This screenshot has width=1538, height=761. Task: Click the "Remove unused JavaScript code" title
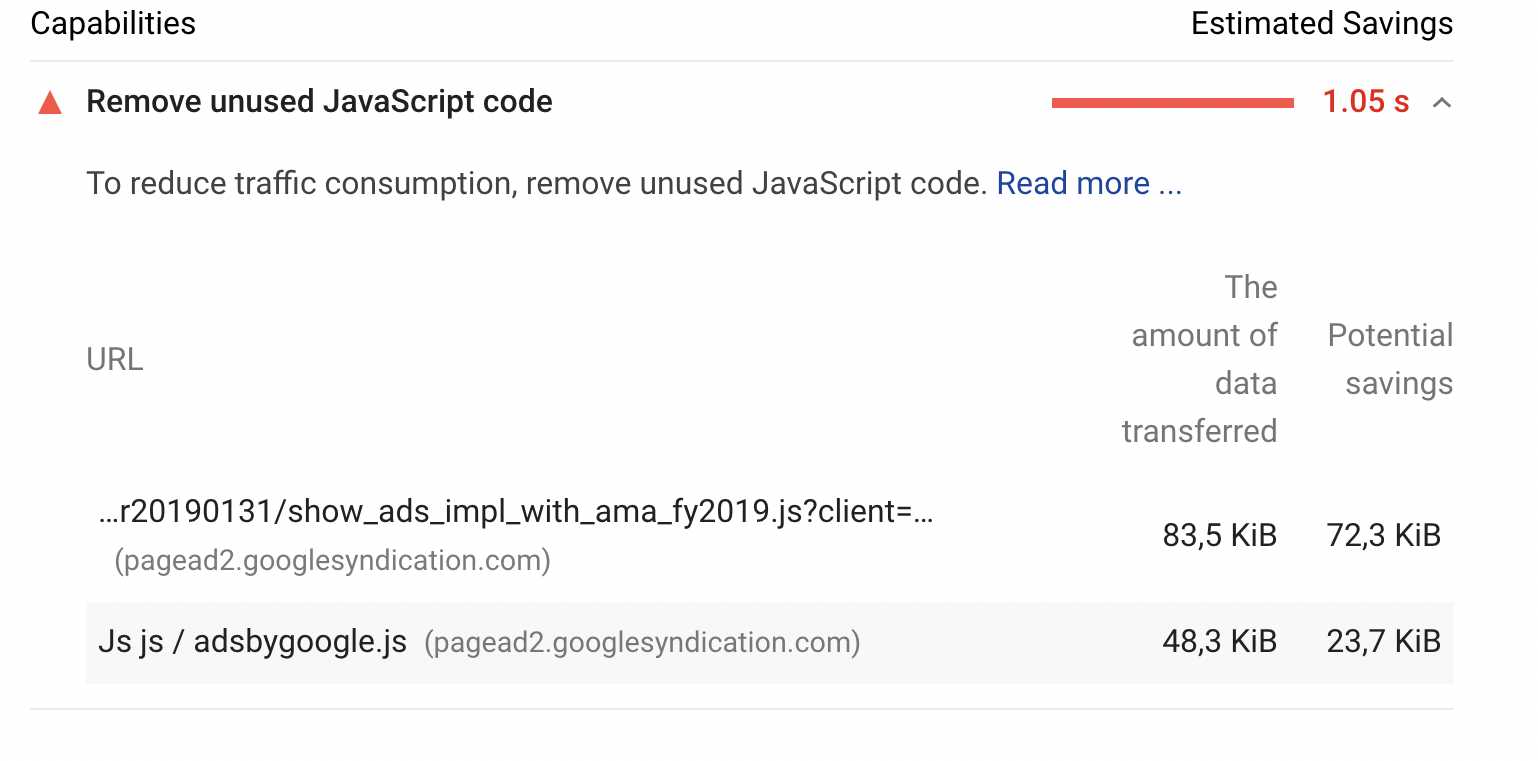(319, 102)
